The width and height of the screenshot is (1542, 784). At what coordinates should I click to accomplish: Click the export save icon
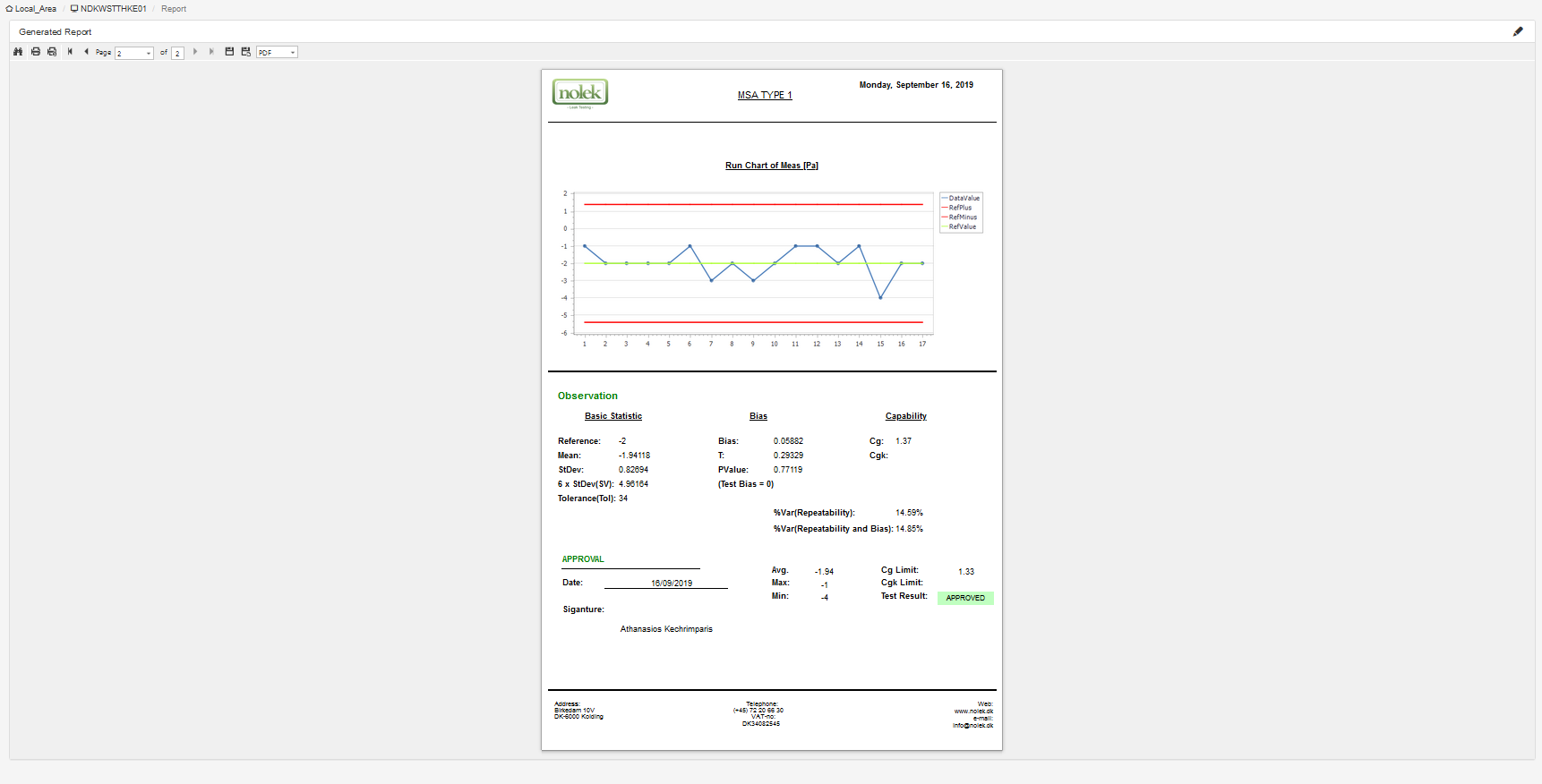click(x=229, y=52)
